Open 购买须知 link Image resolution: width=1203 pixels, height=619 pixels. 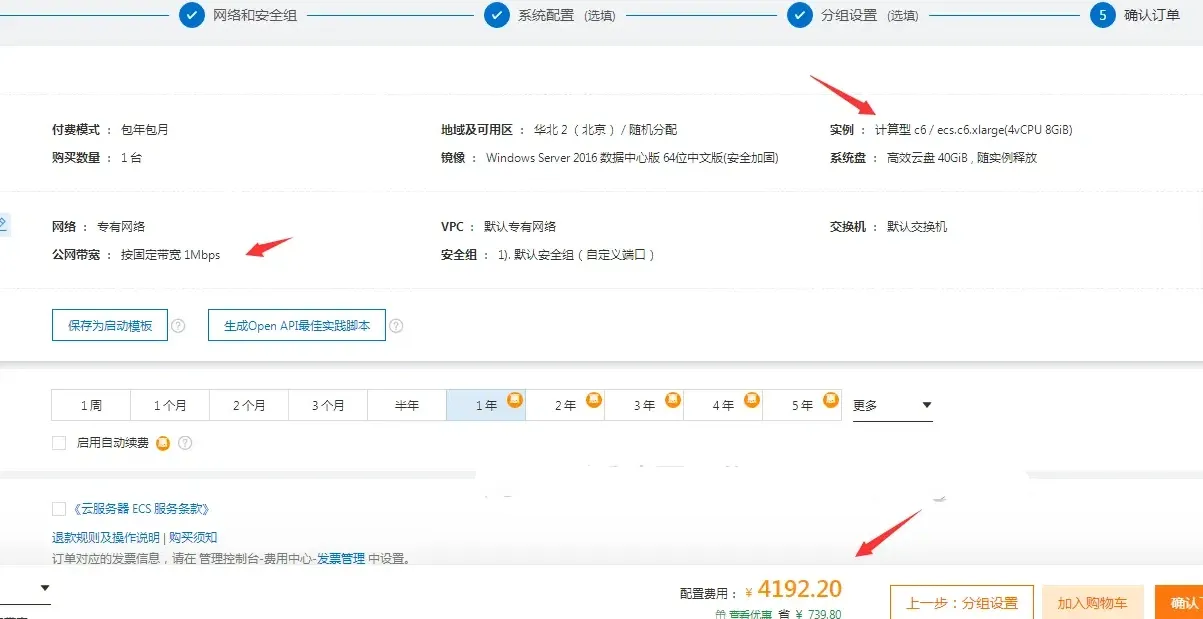pos(193,538)
